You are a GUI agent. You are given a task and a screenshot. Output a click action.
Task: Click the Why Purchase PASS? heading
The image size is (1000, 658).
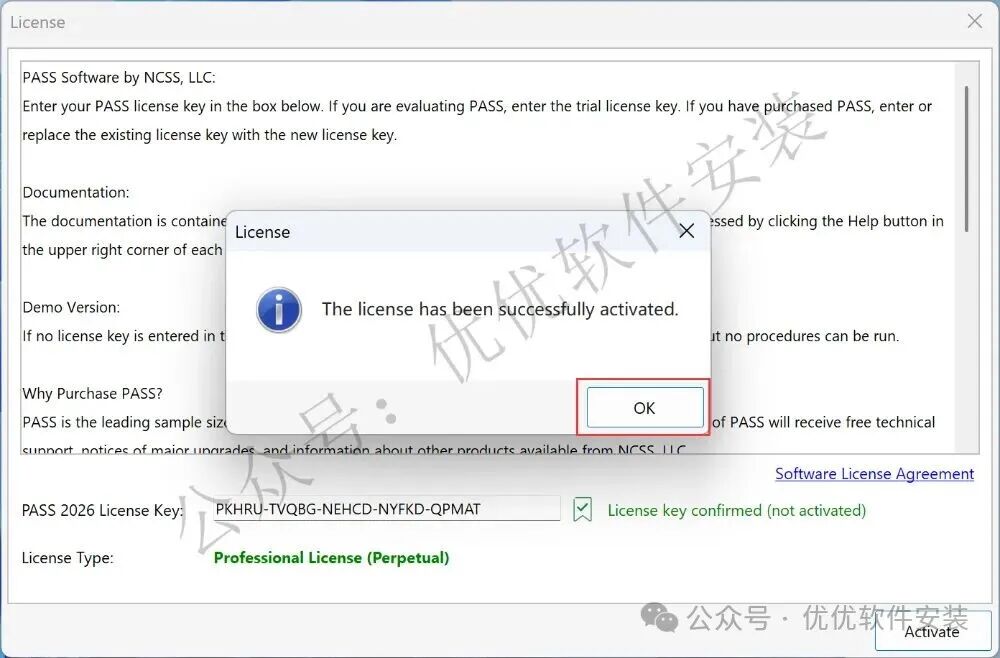[92, 393]
